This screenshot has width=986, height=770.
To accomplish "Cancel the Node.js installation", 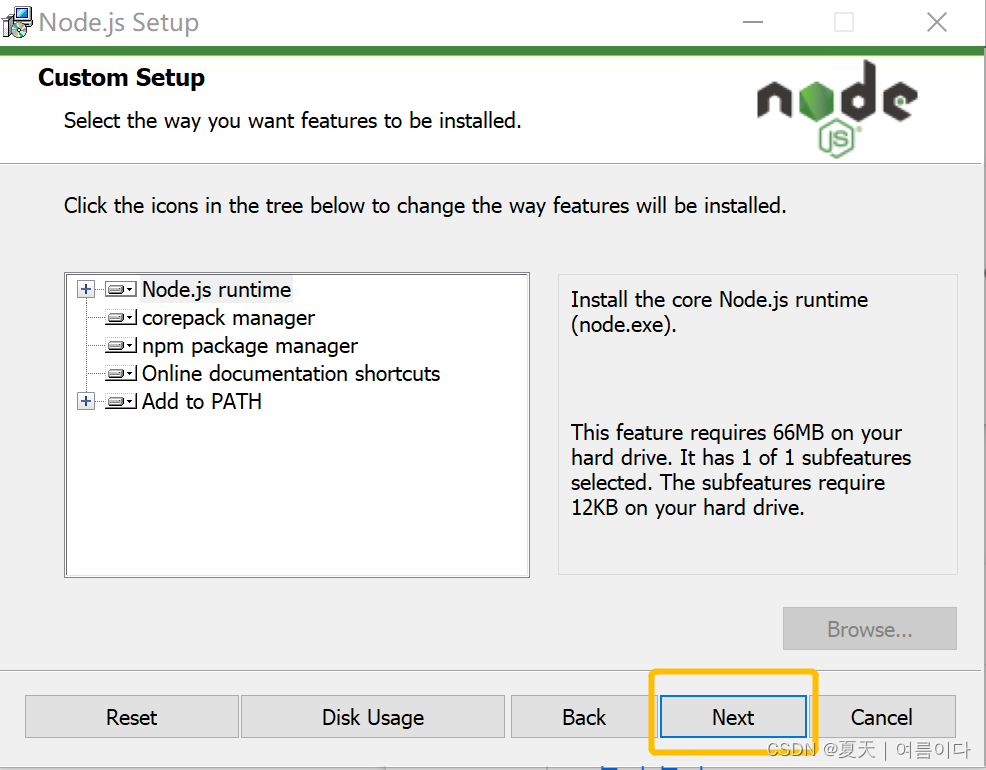I will click(x=882, y=717).
